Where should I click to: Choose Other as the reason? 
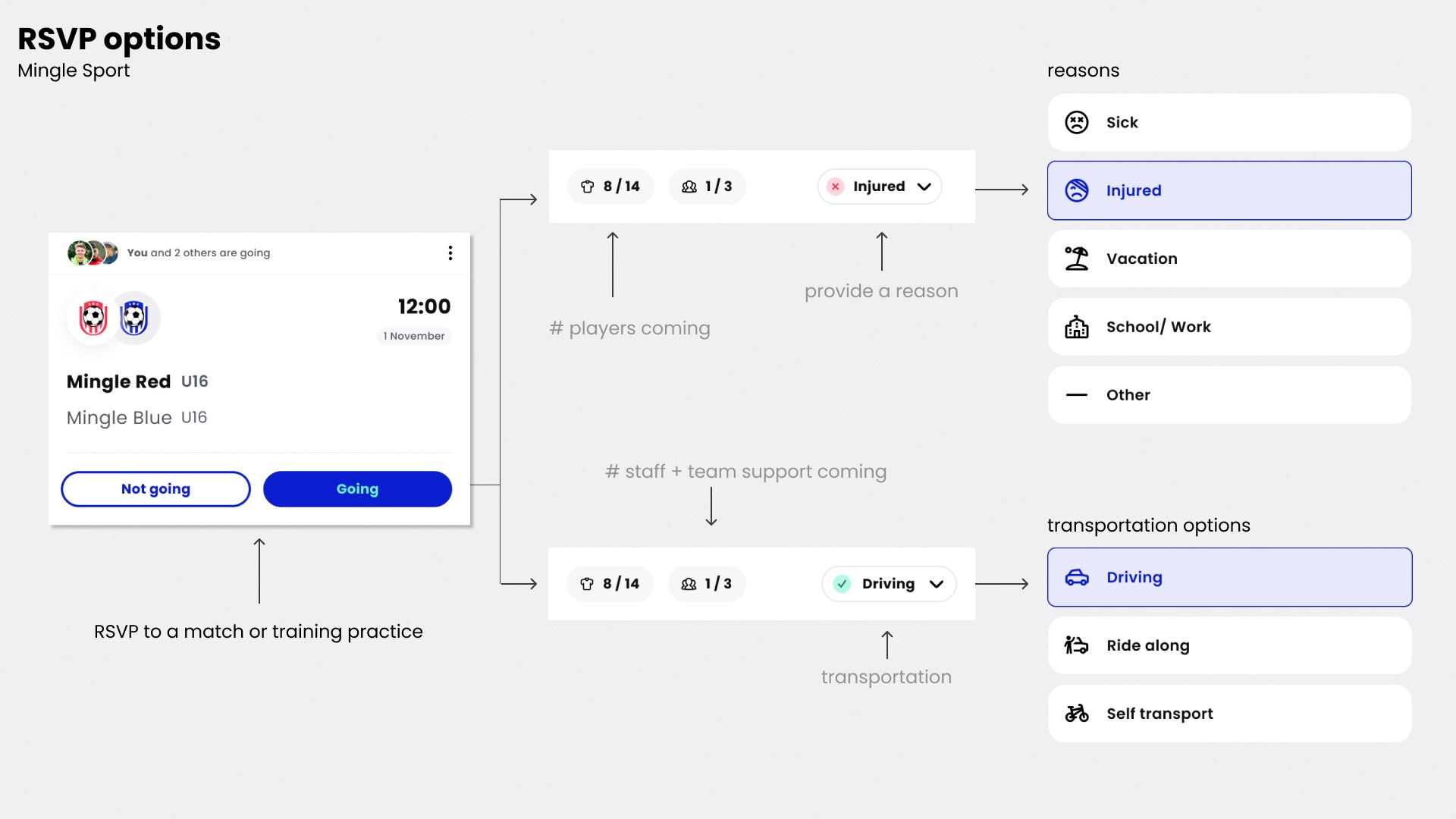tap(1229, 395)
